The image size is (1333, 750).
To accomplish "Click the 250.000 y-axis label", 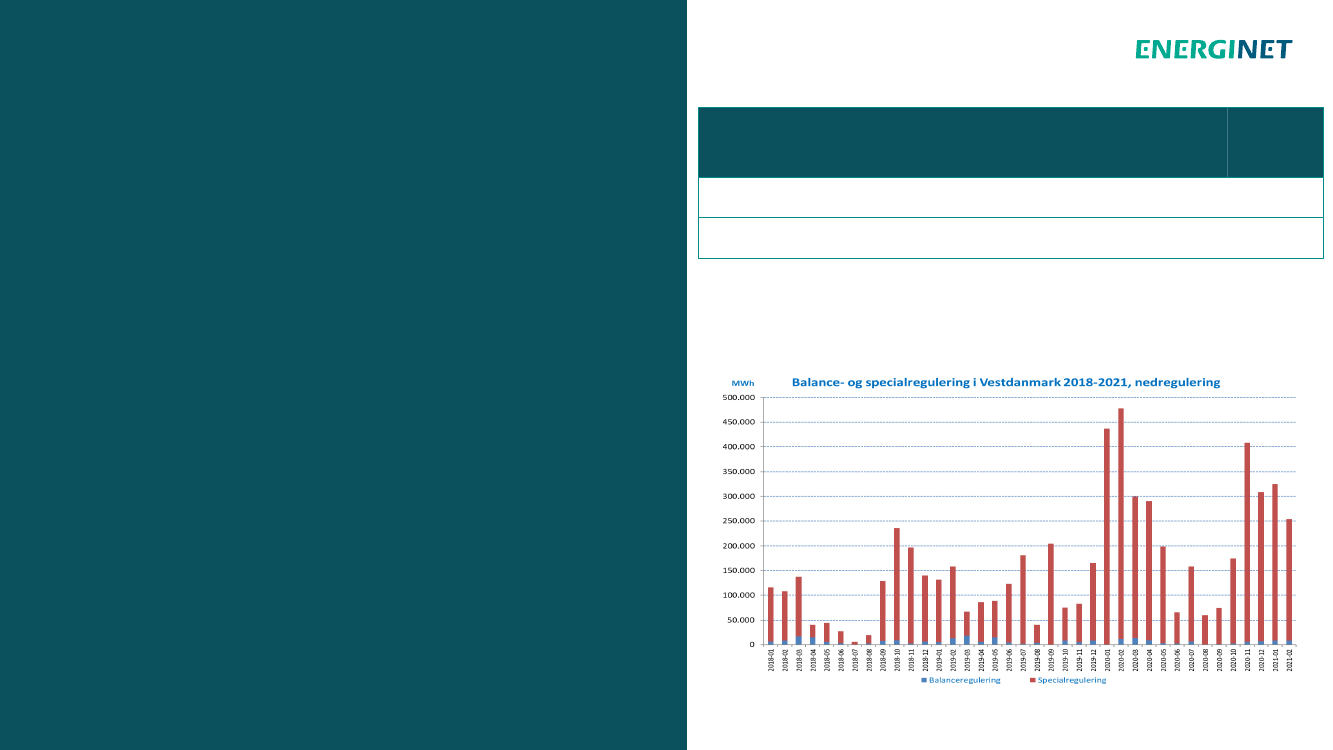I will (737, 521).
